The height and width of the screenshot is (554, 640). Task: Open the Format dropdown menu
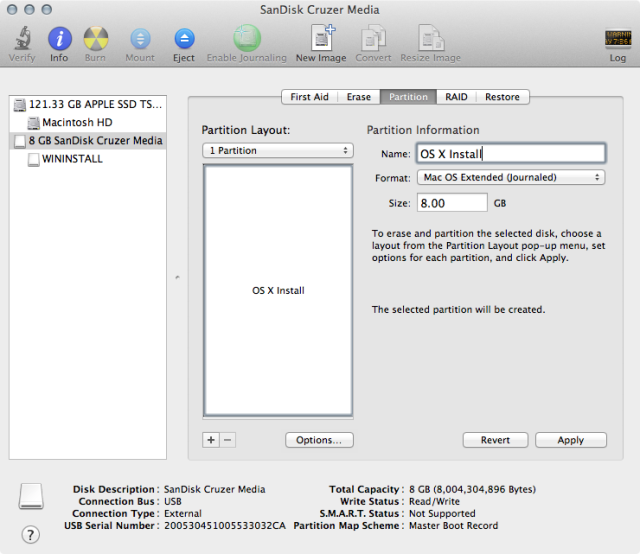click(511, 178)
